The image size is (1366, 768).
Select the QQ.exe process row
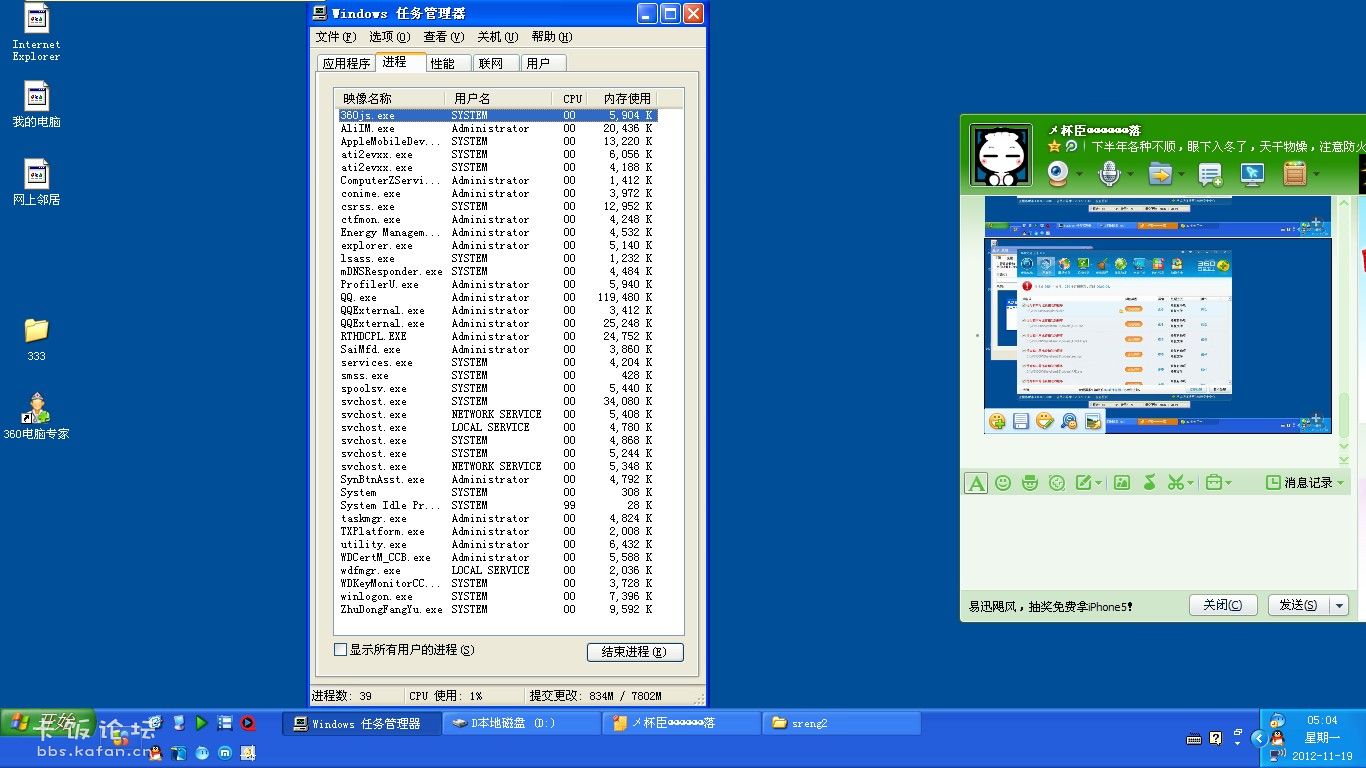pyautogui.click(x=496, y=298)
